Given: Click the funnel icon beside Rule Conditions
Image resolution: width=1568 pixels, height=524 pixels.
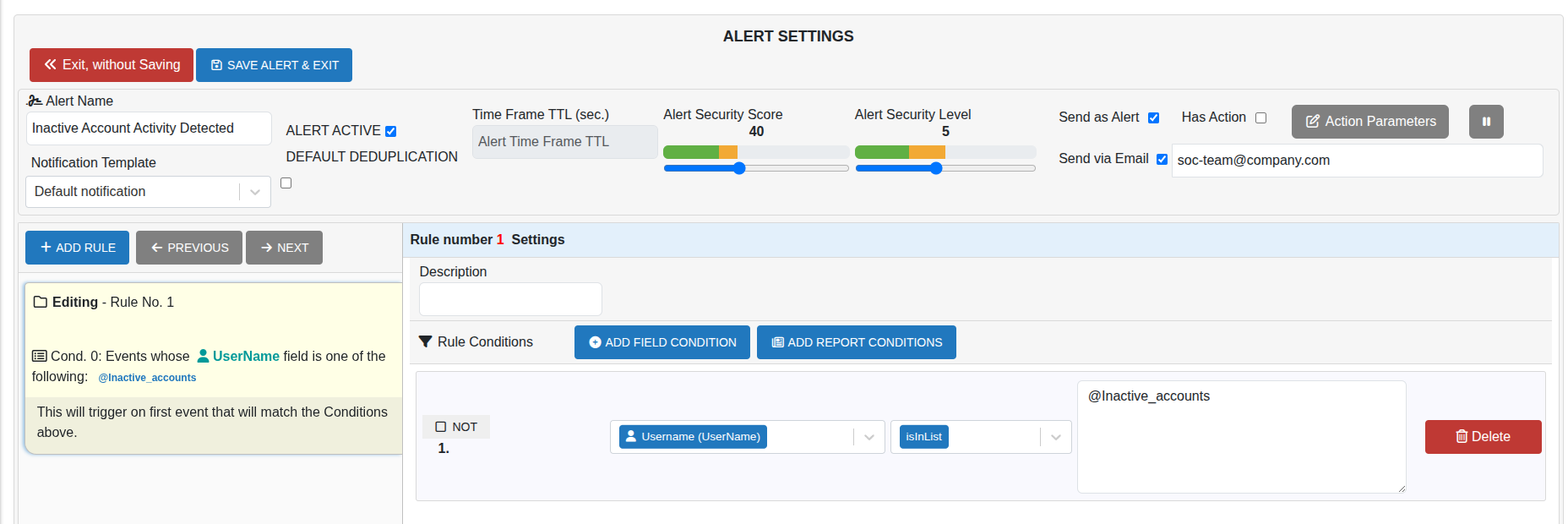Looking at the screenshot, I should [426, 341].
